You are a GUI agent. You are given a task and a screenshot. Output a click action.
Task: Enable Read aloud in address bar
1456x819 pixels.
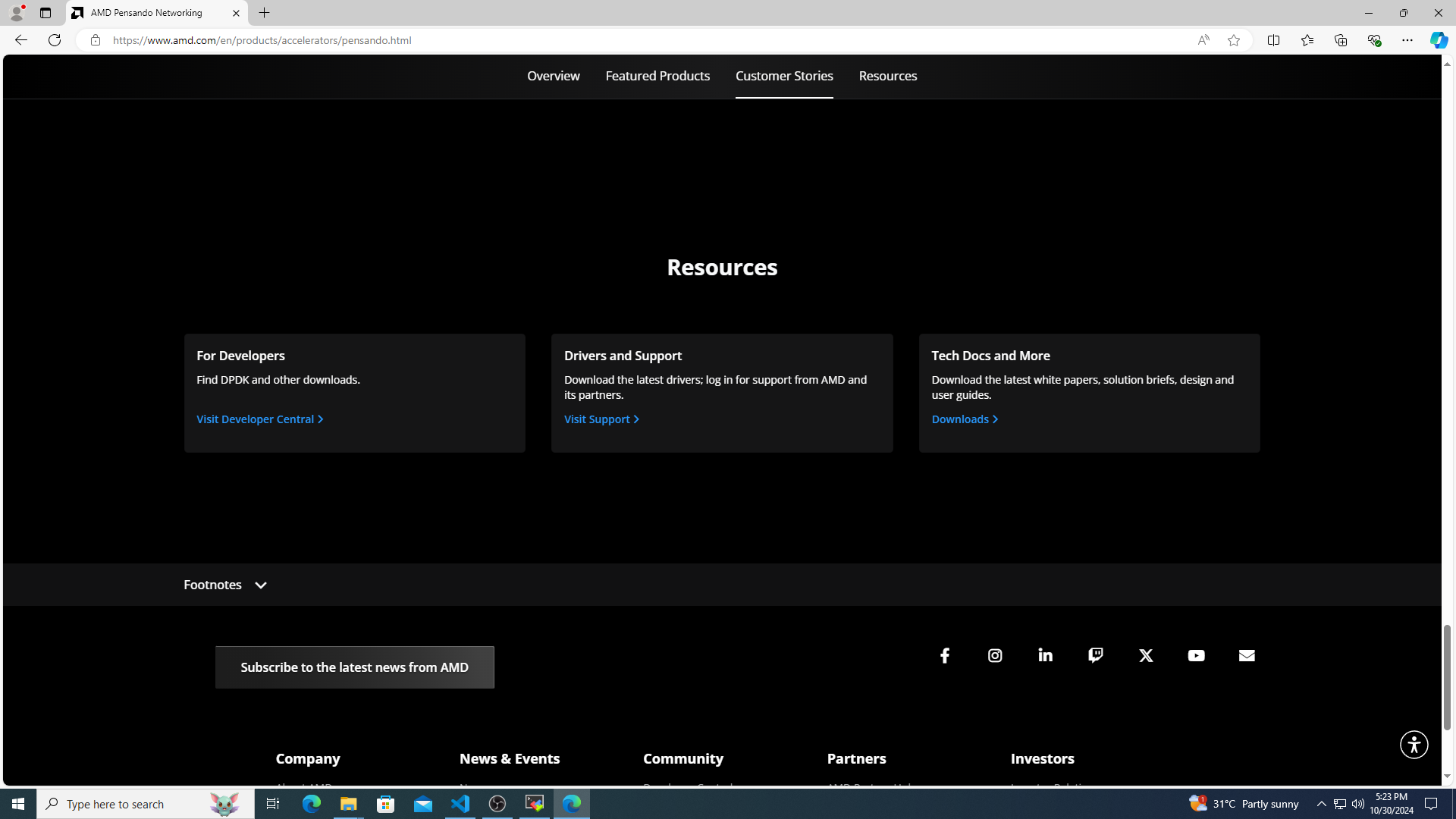pos(1203,40)
